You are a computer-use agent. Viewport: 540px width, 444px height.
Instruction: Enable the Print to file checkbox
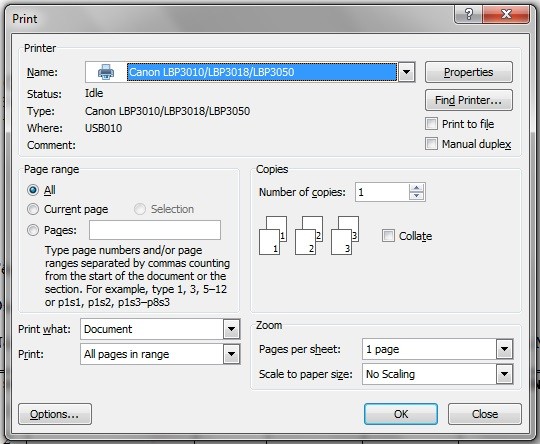[431, 124]
